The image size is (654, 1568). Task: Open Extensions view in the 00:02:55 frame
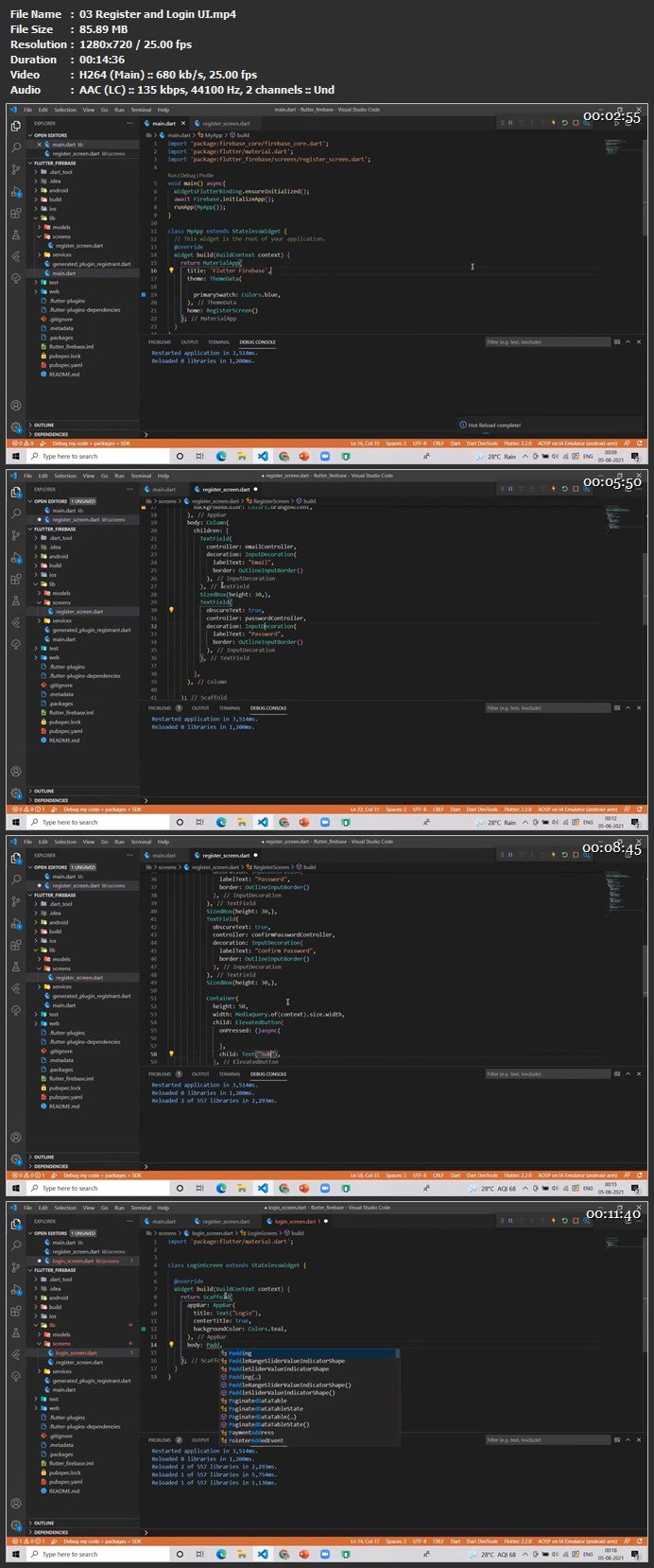coord(15,213)
